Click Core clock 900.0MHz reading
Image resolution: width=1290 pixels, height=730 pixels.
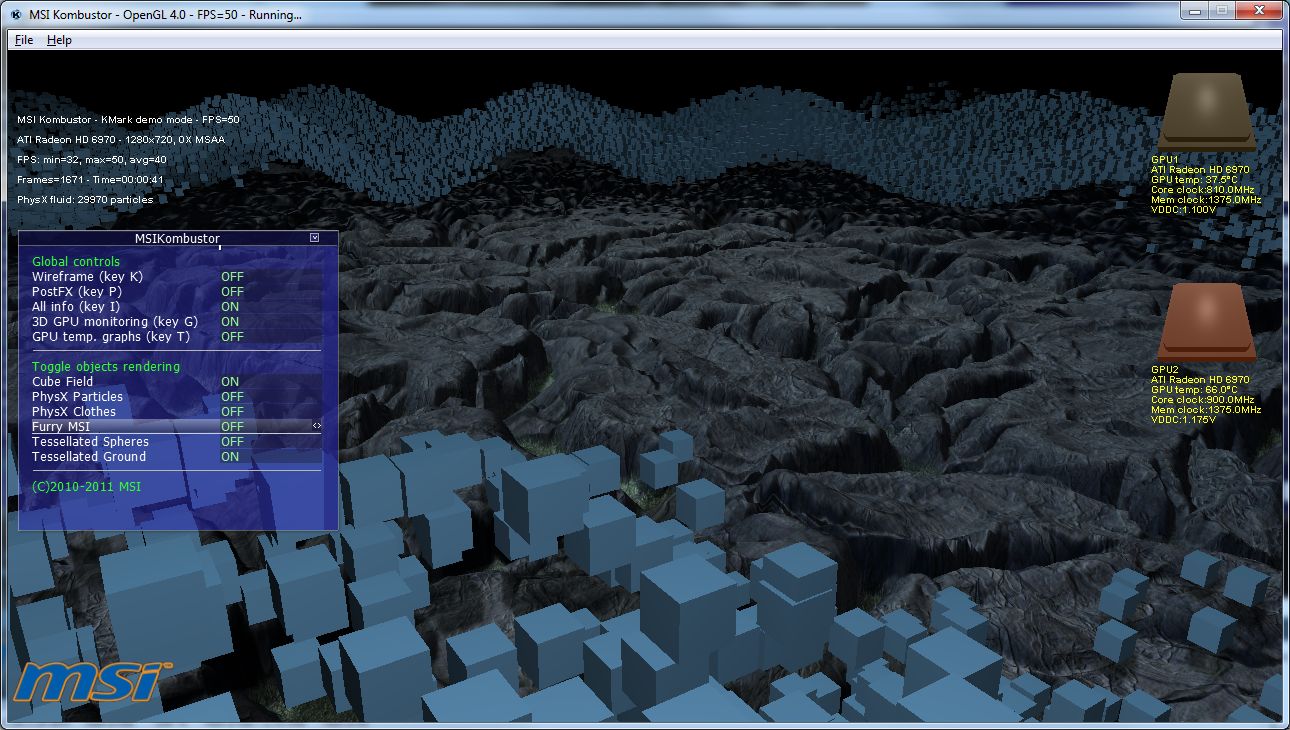[1202, 400]
